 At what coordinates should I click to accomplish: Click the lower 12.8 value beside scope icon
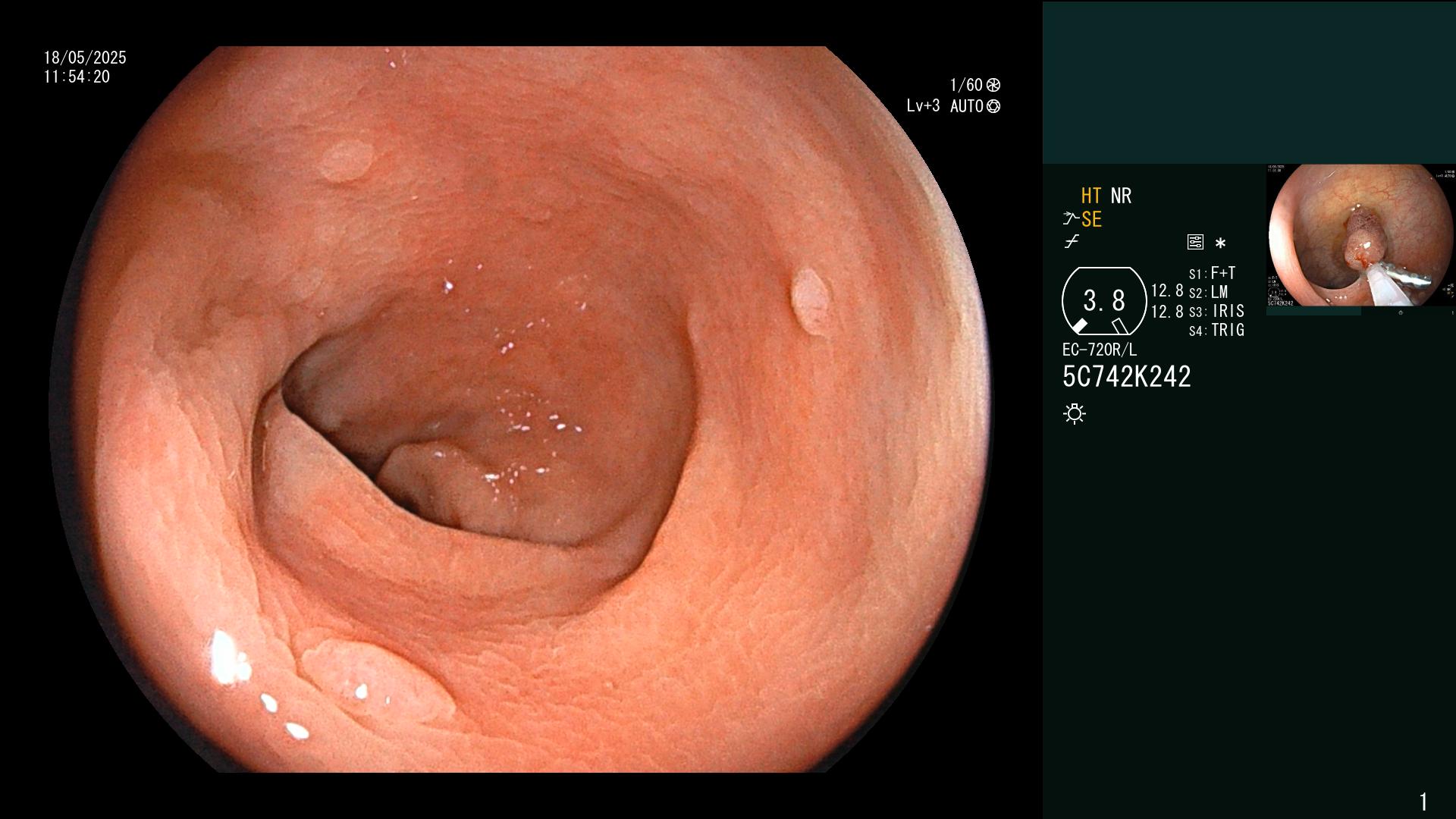(1167, 312)
